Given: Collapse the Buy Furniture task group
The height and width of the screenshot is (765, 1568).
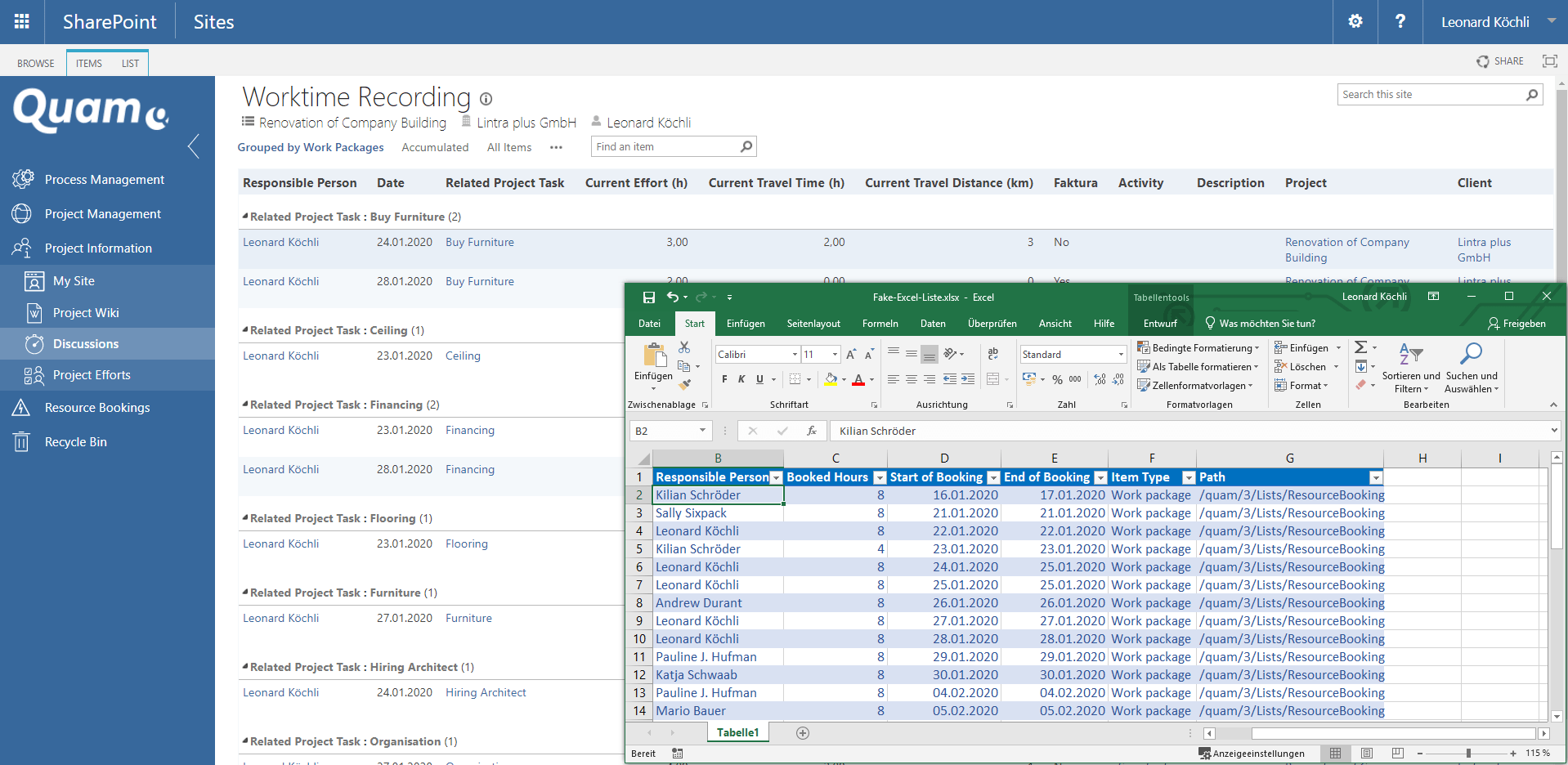Looking at the screenshot, I should 245,217.
